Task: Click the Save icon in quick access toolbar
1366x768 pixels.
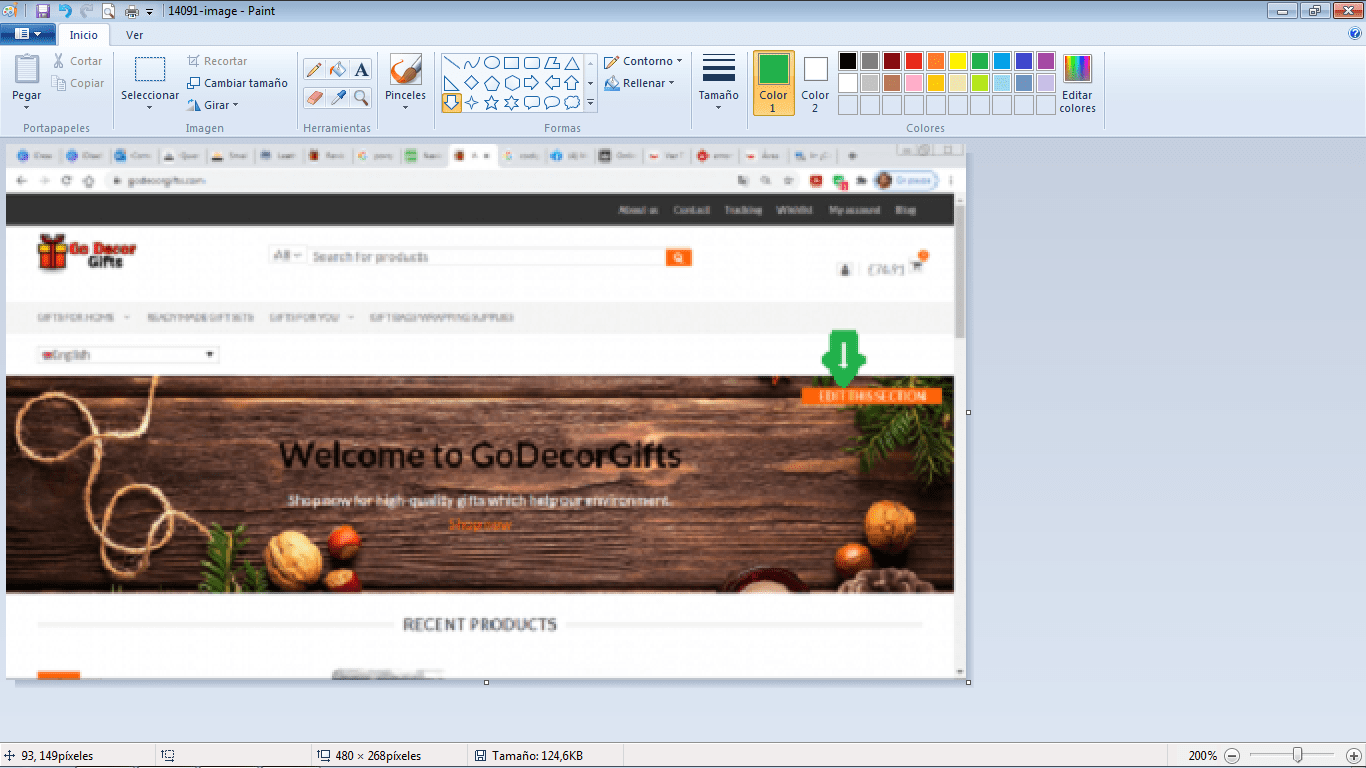Action: (42, 11)
